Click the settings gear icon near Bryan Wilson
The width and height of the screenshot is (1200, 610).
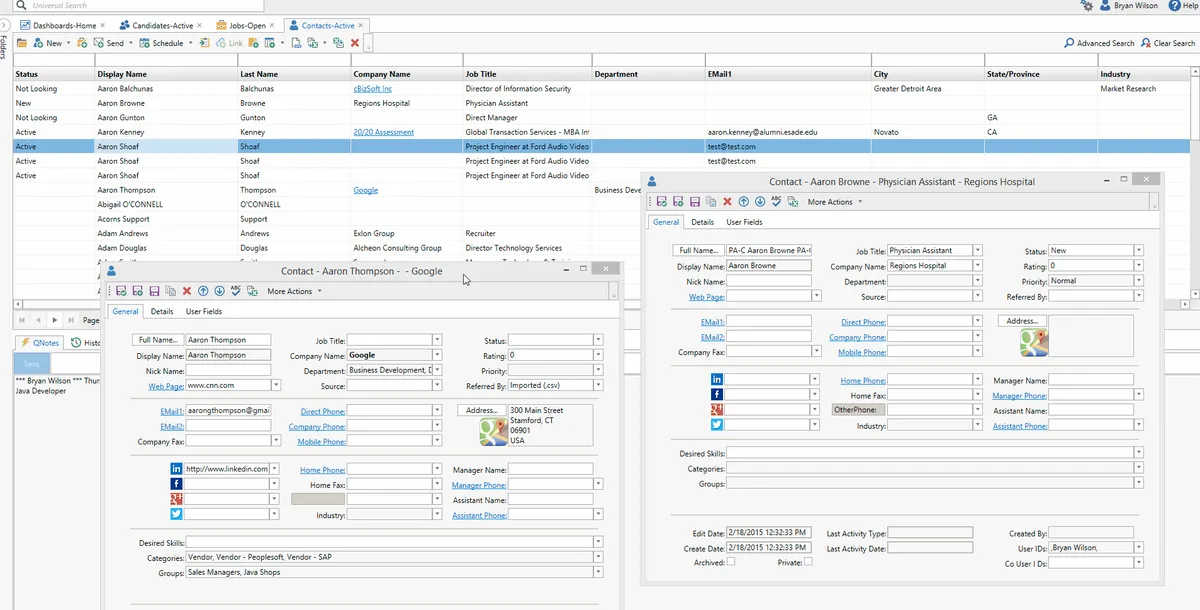pos(1087,6)
